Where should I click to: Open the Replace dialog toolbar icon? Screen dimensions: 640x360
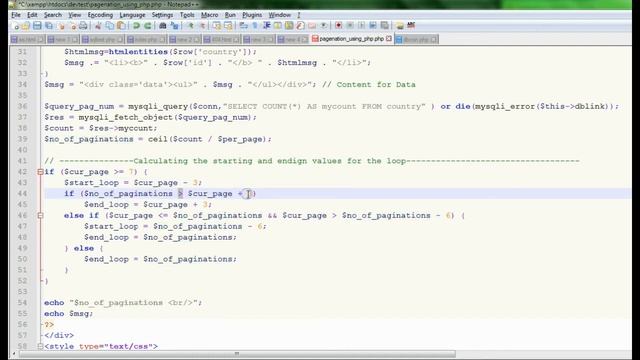pyautogui.click(x=174, y=26)
